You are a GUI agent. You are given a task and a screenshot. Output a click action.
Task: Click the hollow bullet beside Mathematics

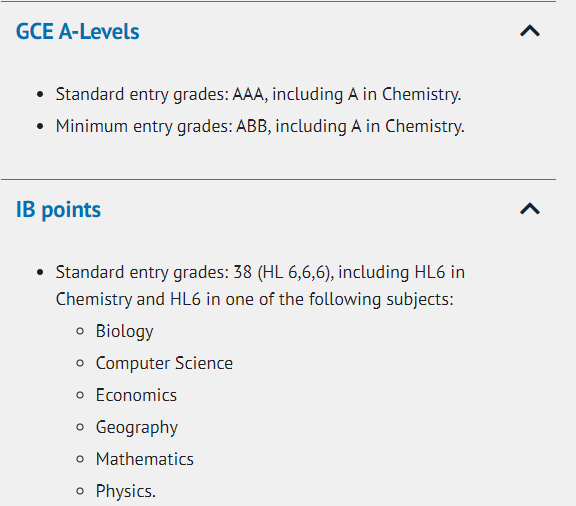[x=80, y=459]
